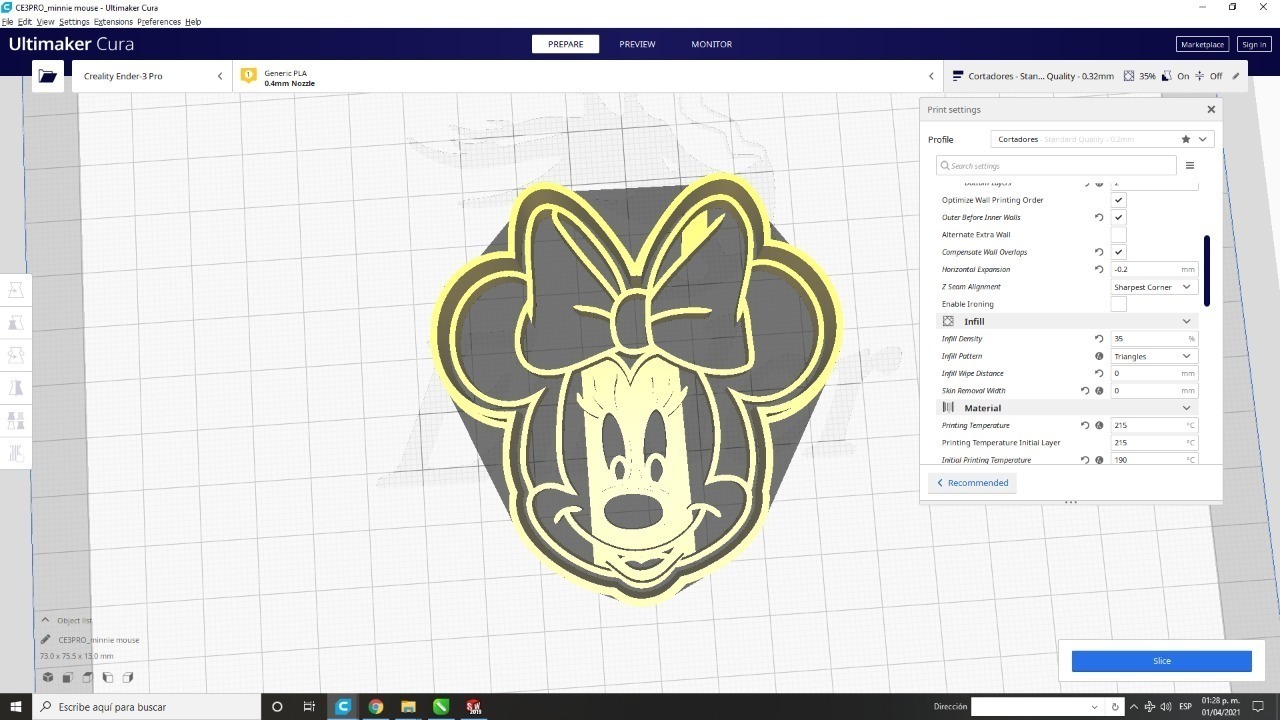Select the Mirror tool
The height and width of the screenshot is (720, 1280).
15,387
